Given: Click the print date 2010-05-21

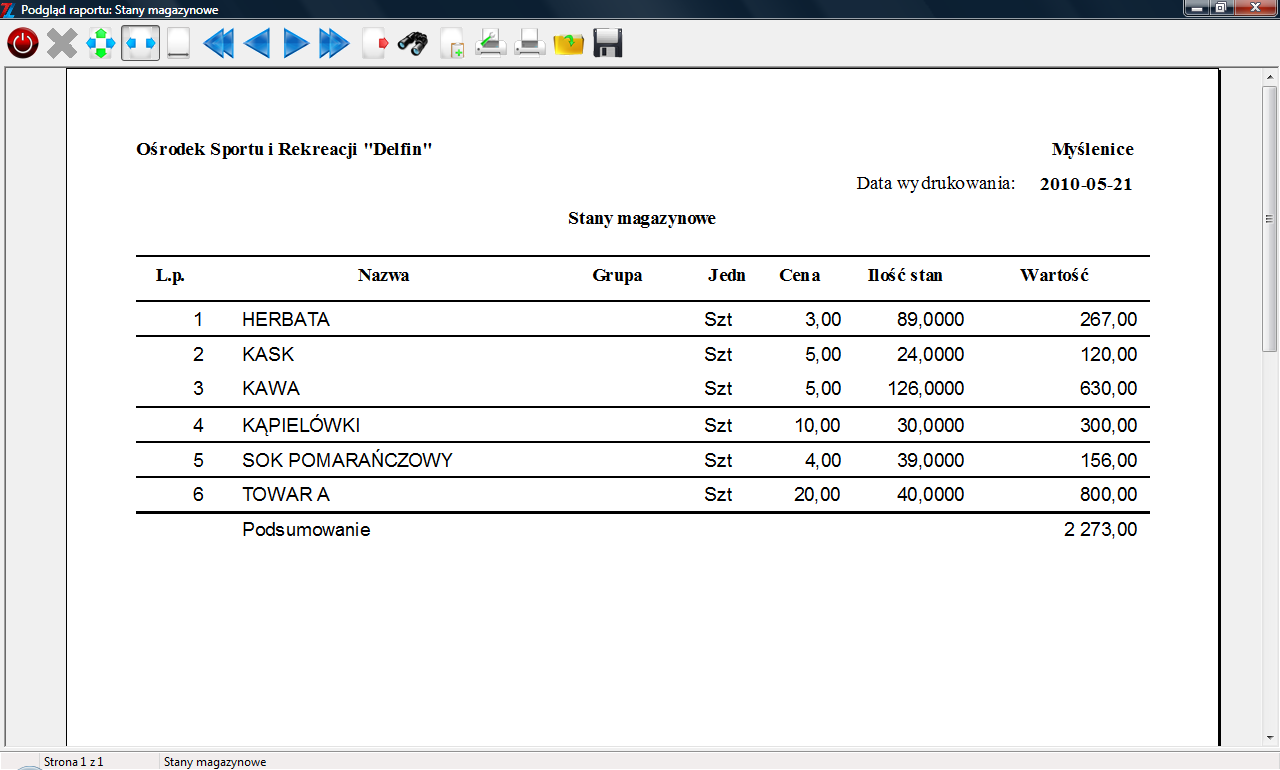Looking at the screenshot, I should [x=1086, y=184].
